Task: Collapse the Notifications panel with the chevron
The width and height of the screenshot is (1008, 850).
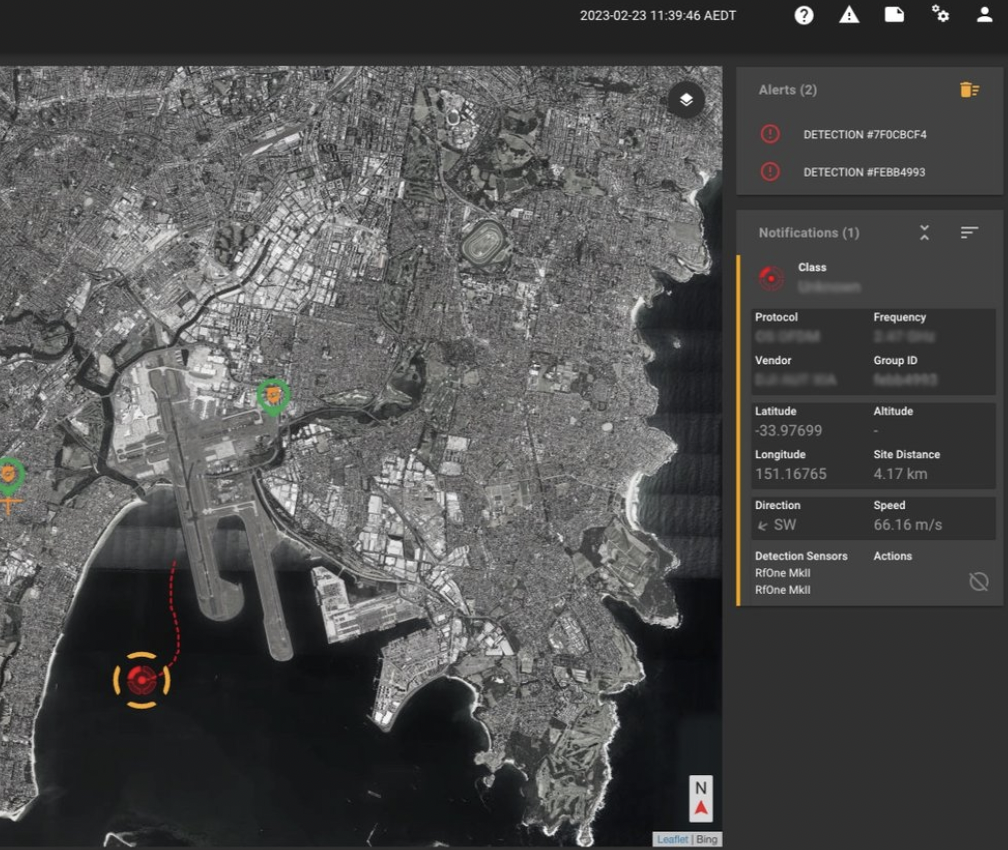Action: coord(925,232)
